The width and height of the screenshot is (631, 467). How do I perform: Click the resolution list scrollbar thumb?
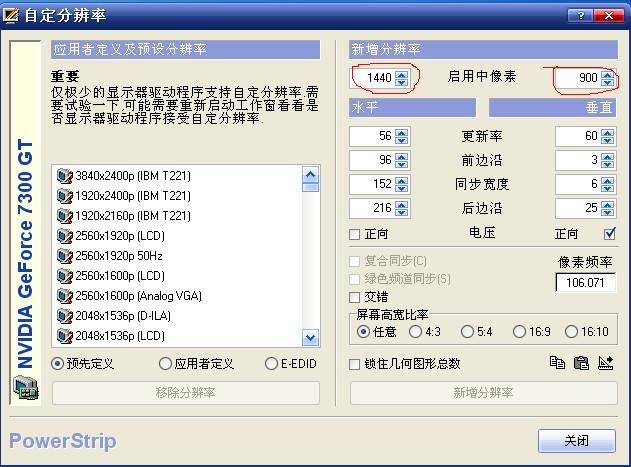(310, 188)
